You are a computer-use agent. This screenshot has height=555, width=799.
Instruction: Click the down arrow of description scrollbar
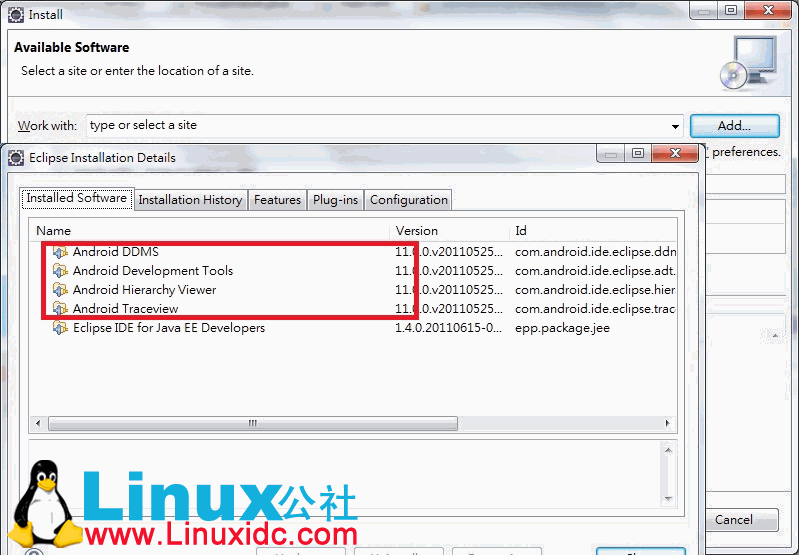pos(669,499)
